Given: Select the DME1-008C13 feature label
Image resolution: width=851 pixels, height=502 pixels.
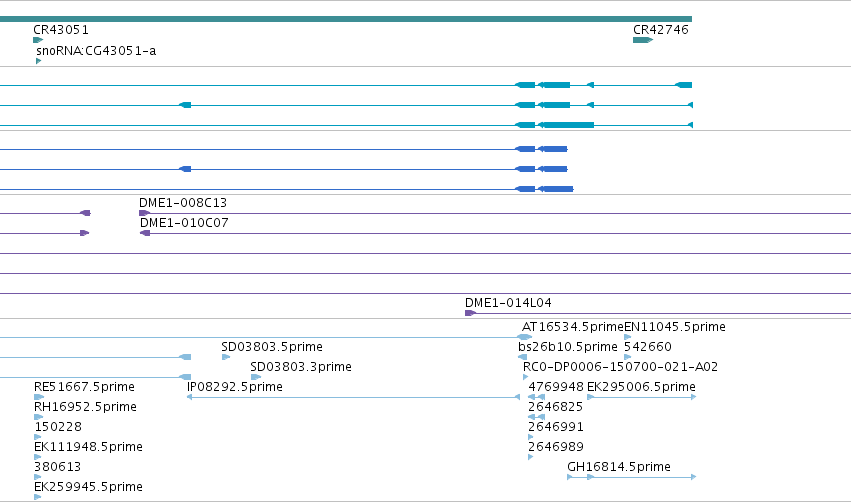Looking at the screenshot, I should click(183, 203).
